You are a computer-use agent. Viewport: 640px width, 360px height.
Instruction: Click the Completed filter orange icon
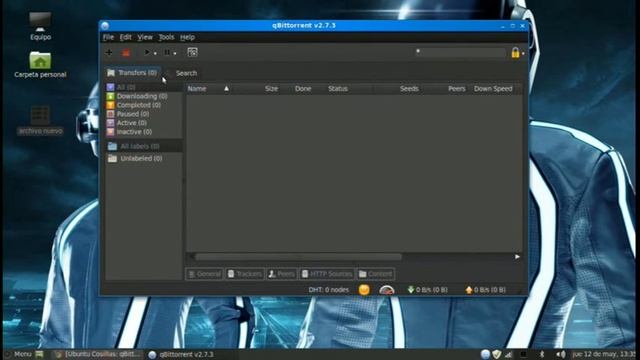110,105
